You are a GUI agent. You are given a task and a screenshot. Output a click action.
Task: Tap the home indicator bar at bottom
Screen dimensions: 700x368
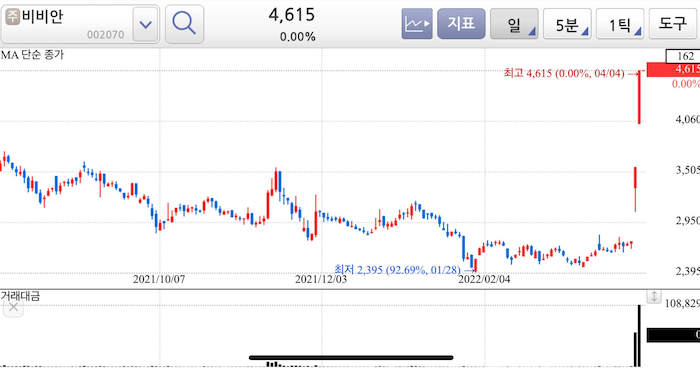(x=351, y=358)
